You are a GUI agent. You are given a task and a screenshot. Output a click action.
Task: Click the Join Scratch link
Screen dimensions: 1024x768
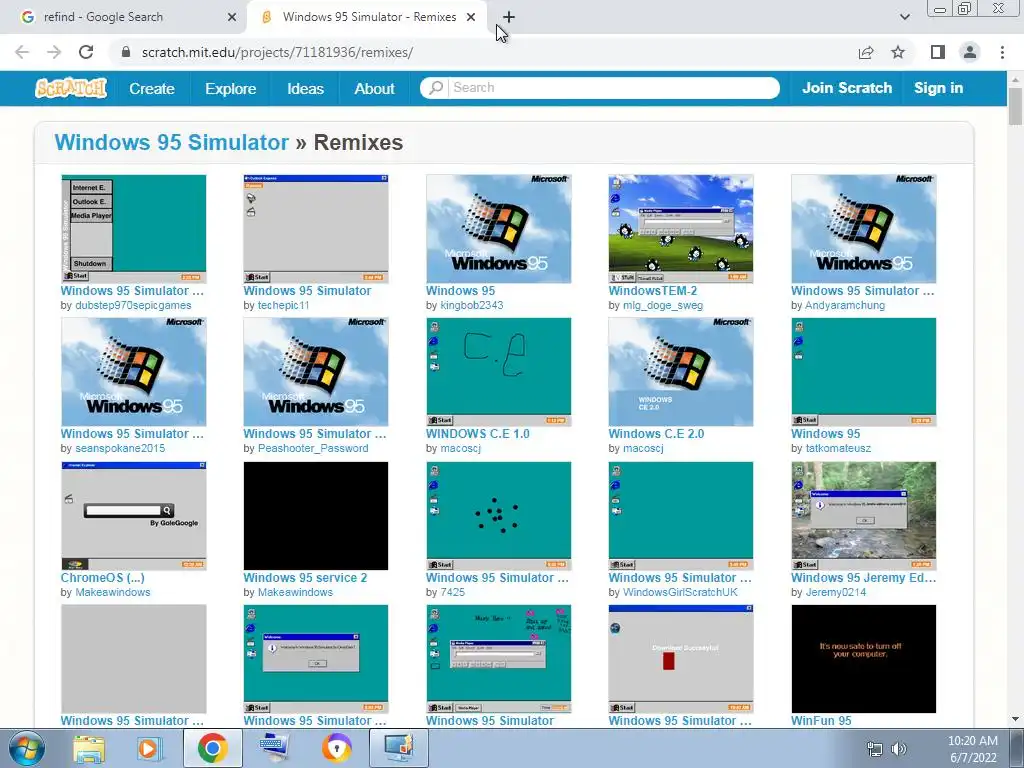point(847,88)
